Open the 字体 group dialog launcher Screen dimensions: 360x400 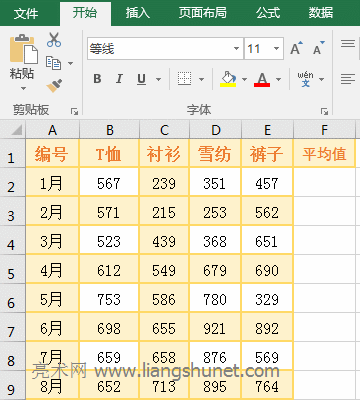(324, 111)
